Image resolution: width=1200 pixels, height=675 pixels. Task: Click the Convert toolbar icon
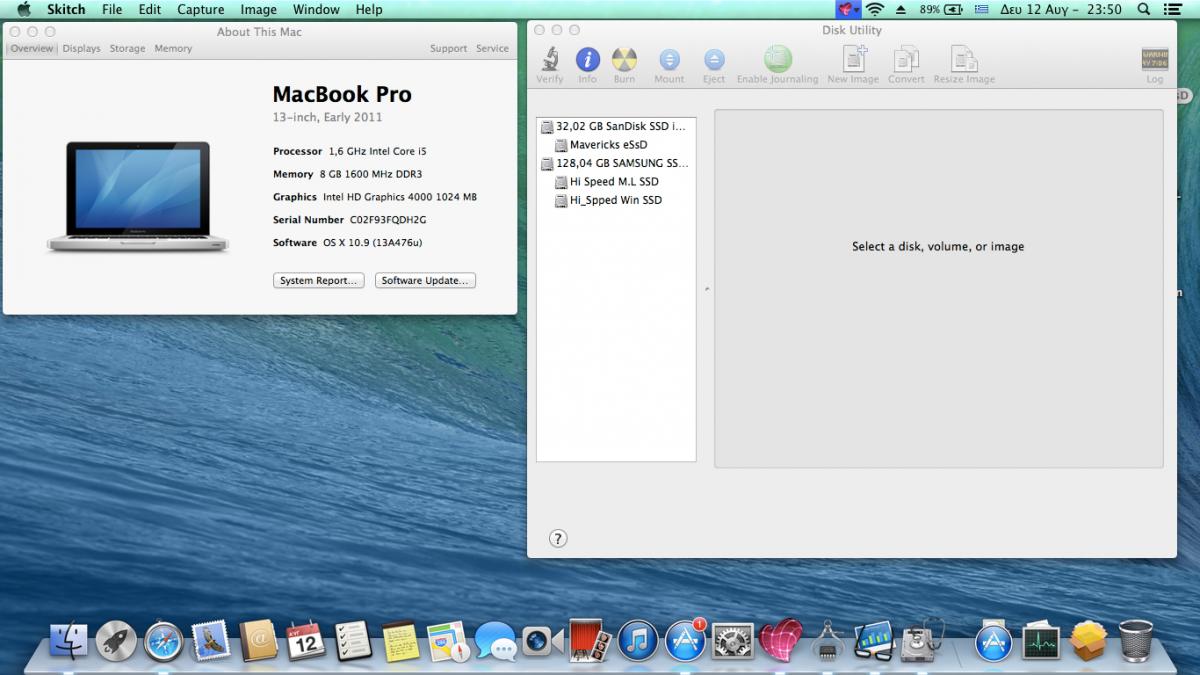click(906, 65)
